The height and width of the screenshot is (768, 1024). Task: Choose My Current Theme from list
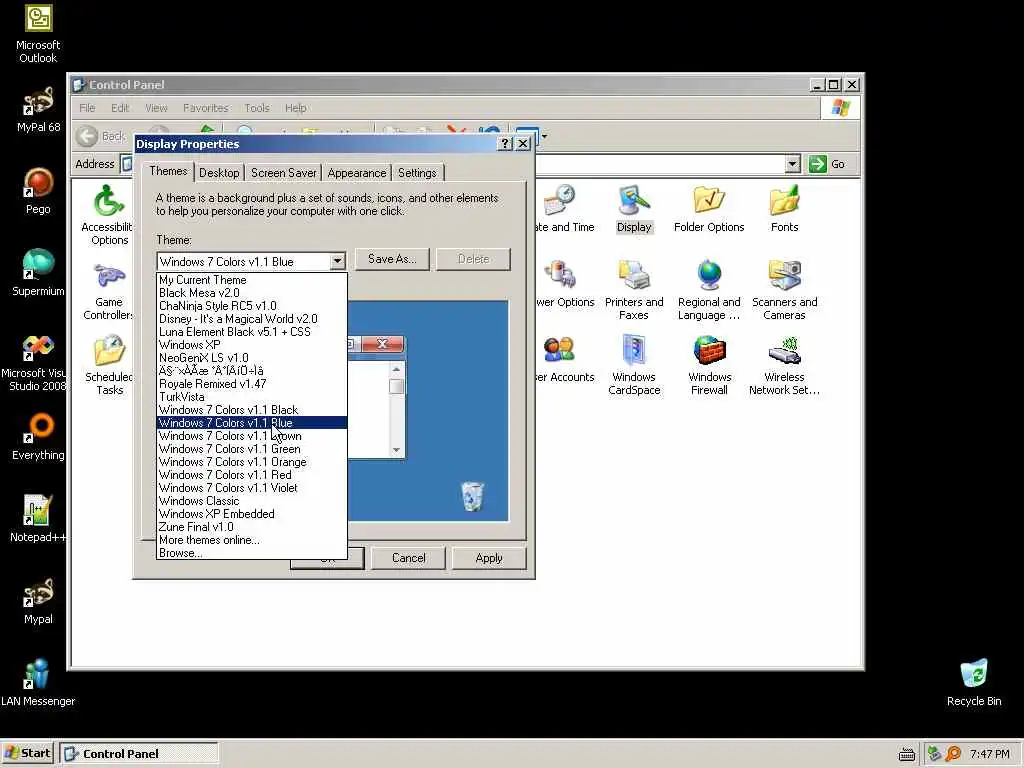[252, 280]
